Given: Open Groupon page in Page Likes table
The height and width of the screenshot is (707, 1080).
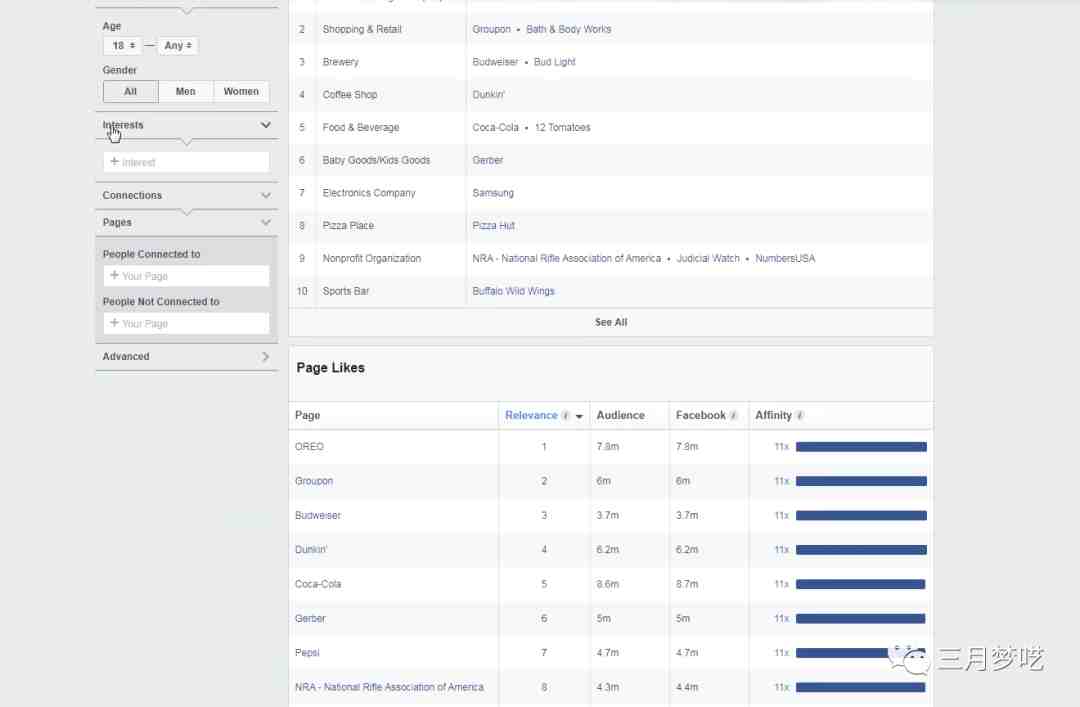Looking at the screenshot, I should (314, 481).
